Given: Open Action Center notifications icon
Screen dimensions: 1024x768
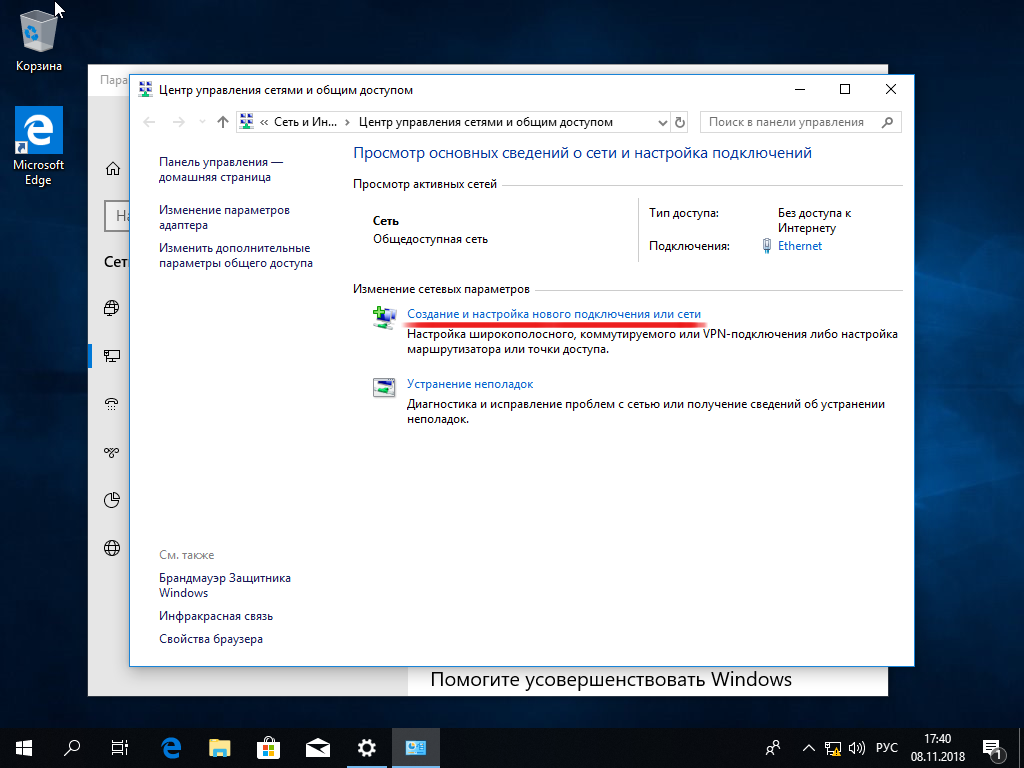Looking at the screenshot, I should (992, 748).
